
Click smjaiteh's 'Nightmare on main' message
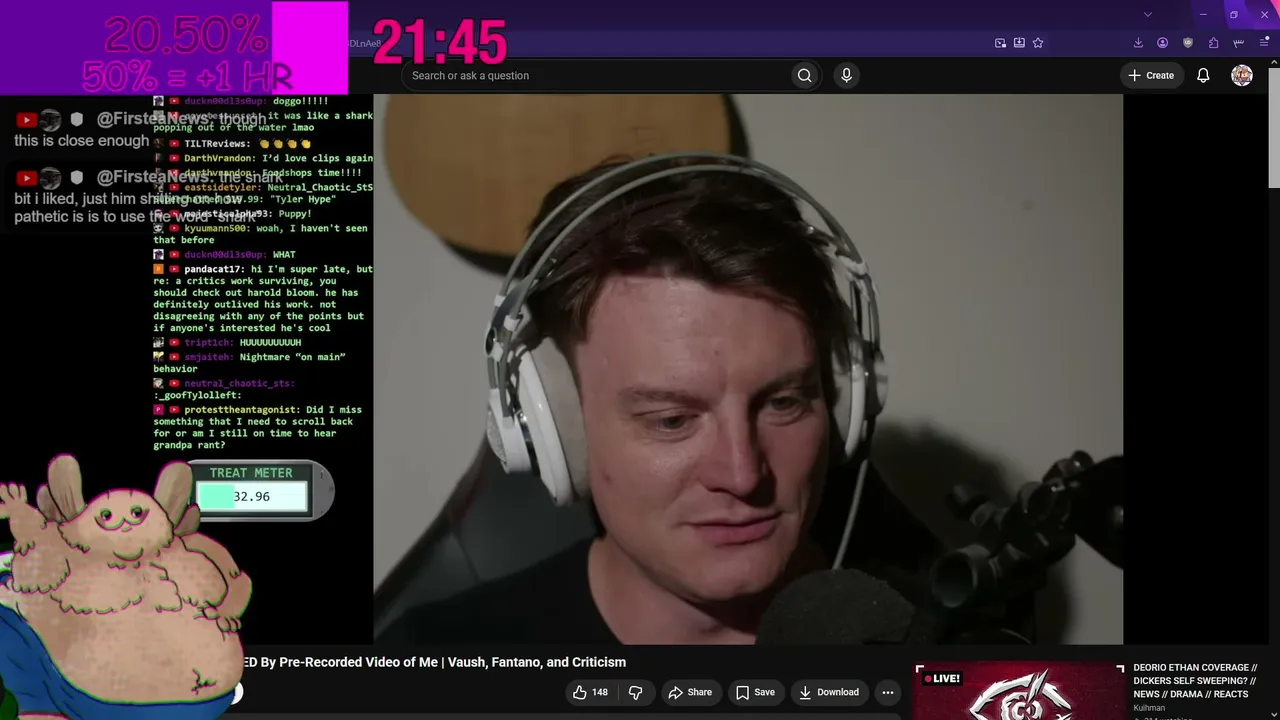[249, 362]
